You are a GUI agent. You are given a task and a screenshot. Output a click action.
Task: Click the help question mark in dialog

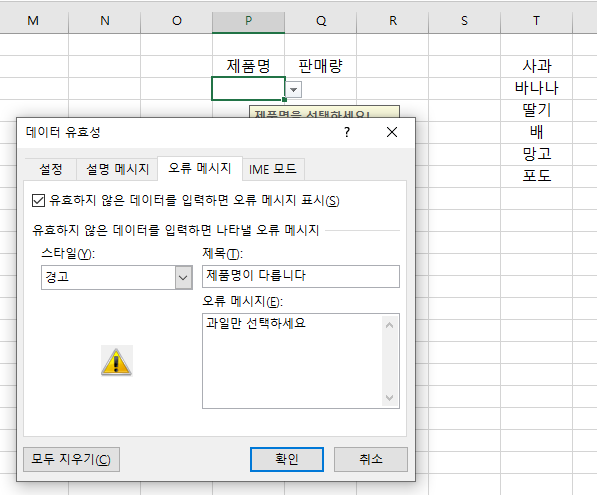347,133
